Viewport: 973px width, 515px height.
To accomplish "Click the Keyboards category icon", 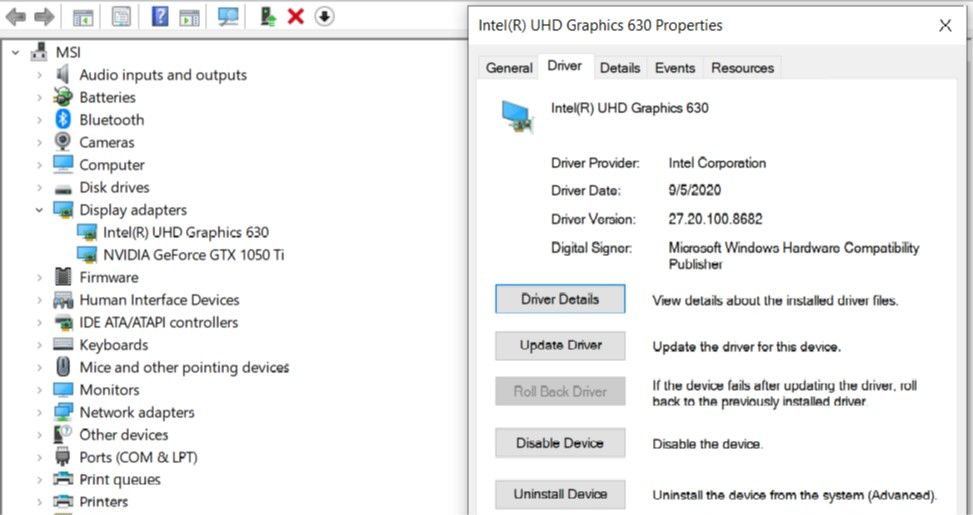I will tap(63, 344).
